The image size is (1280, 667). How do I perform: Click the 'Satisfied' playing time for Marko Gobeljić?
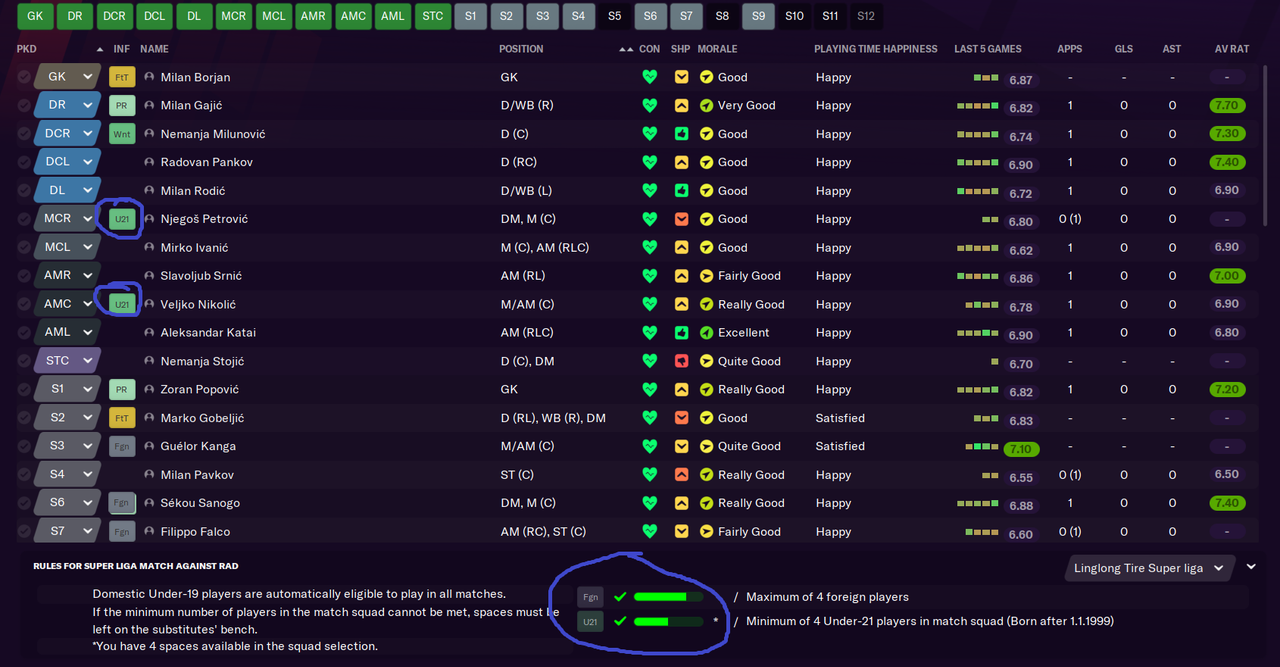[840, 418]
